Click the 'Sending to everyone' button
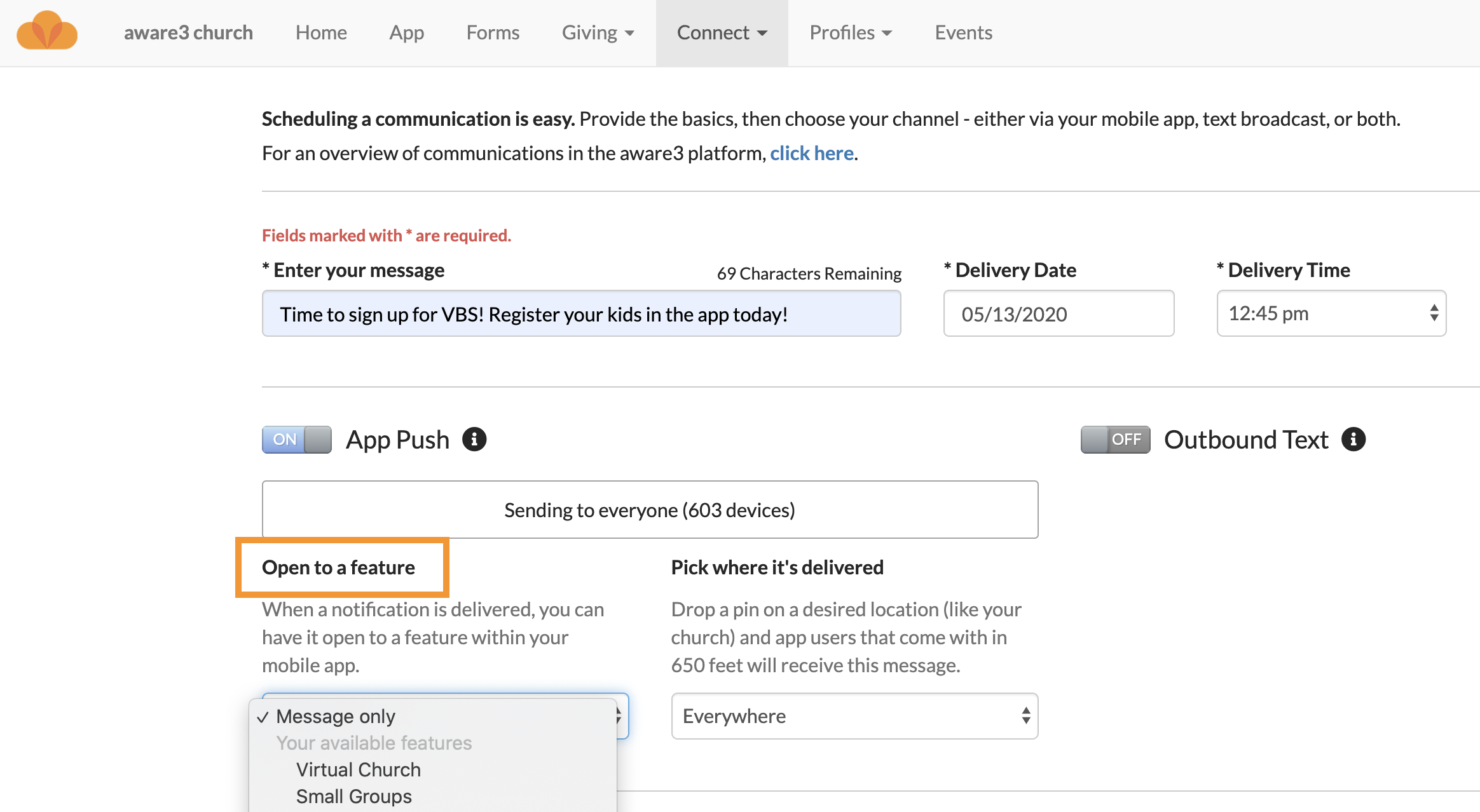The height and width of the screenshot is (812, 1480). click(x=649, y=509)
